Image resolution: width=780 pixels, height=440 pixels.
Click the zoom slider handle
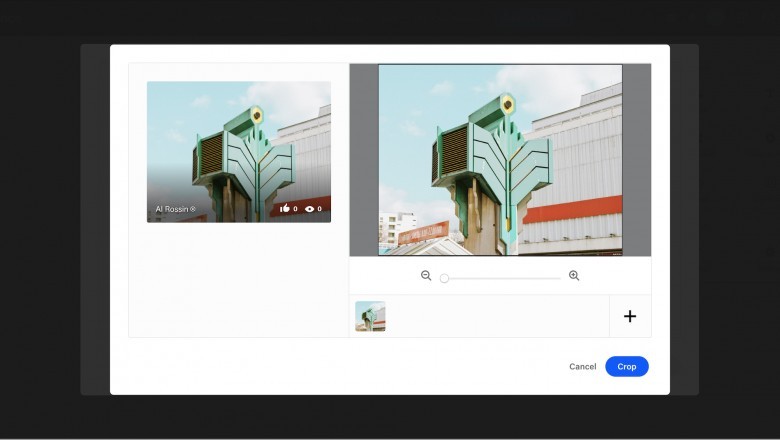click(x=444, y=278)
